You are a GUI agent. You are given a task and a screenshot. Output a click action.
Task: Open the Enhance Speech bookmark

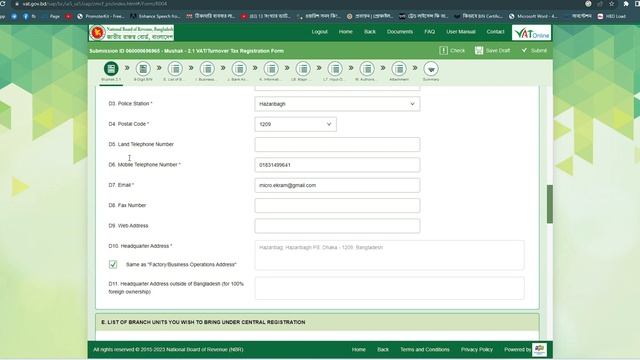tap(155, 16)
